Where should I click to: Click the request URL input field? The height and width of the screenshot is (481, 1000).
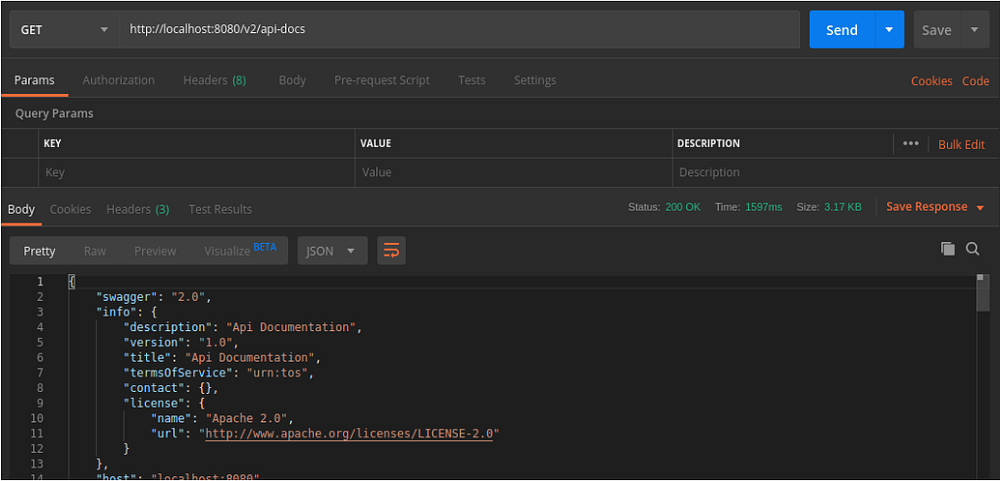460,30
